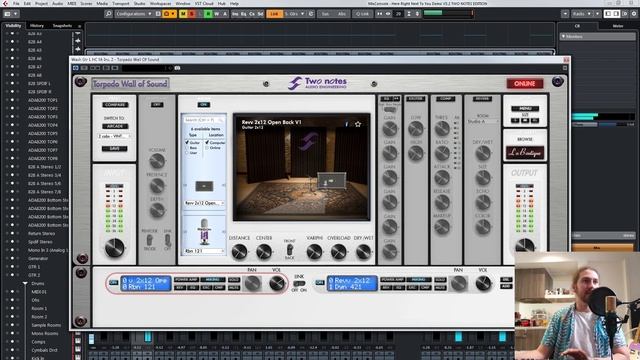Toggle the PENTODE/TRIODE switch
This screenshot has height=360, width=640.
click(x=149, y=240)
